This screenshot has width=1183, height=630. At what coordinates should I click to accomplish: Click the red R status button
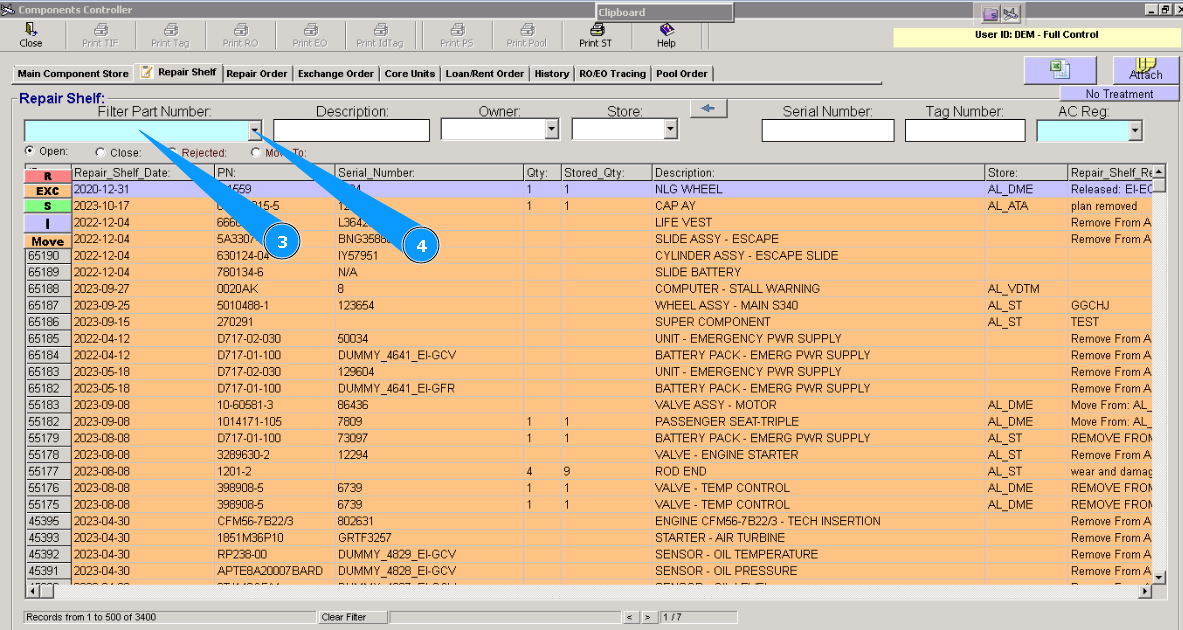(x=48, y=176)
